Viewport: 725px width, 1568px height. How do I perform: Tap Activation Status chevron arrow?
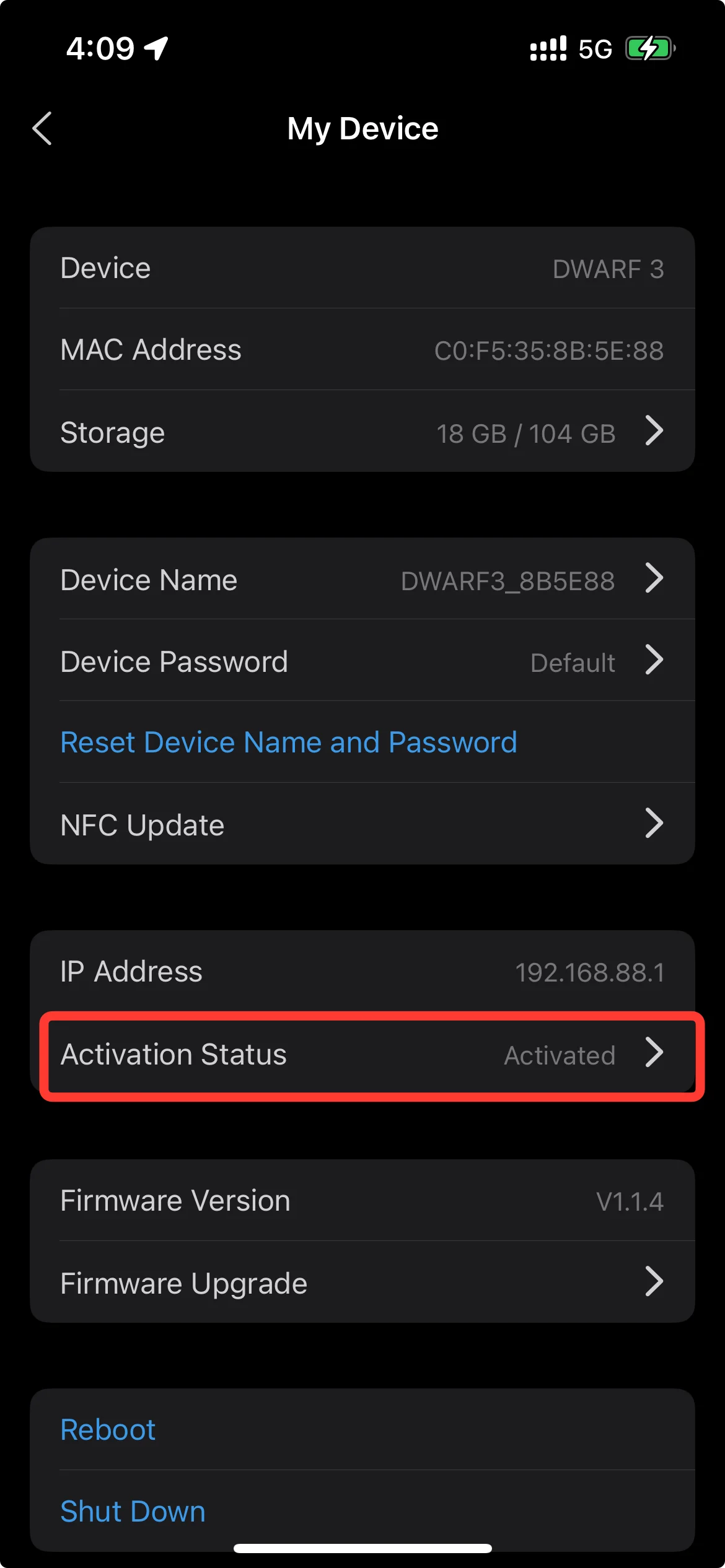pos(654,1053)
